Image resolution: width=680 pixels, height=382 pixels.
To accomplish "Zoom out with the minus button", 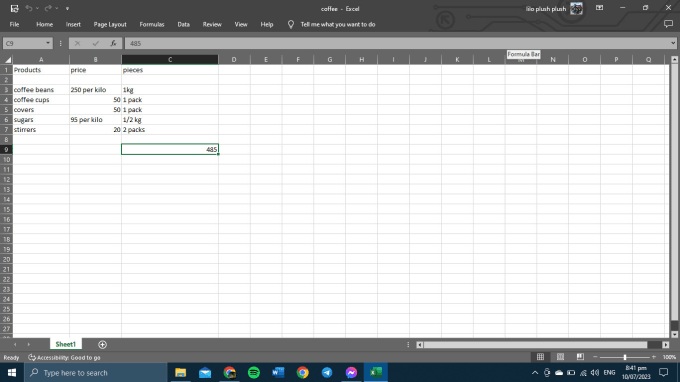I will [x=595, y=357].
